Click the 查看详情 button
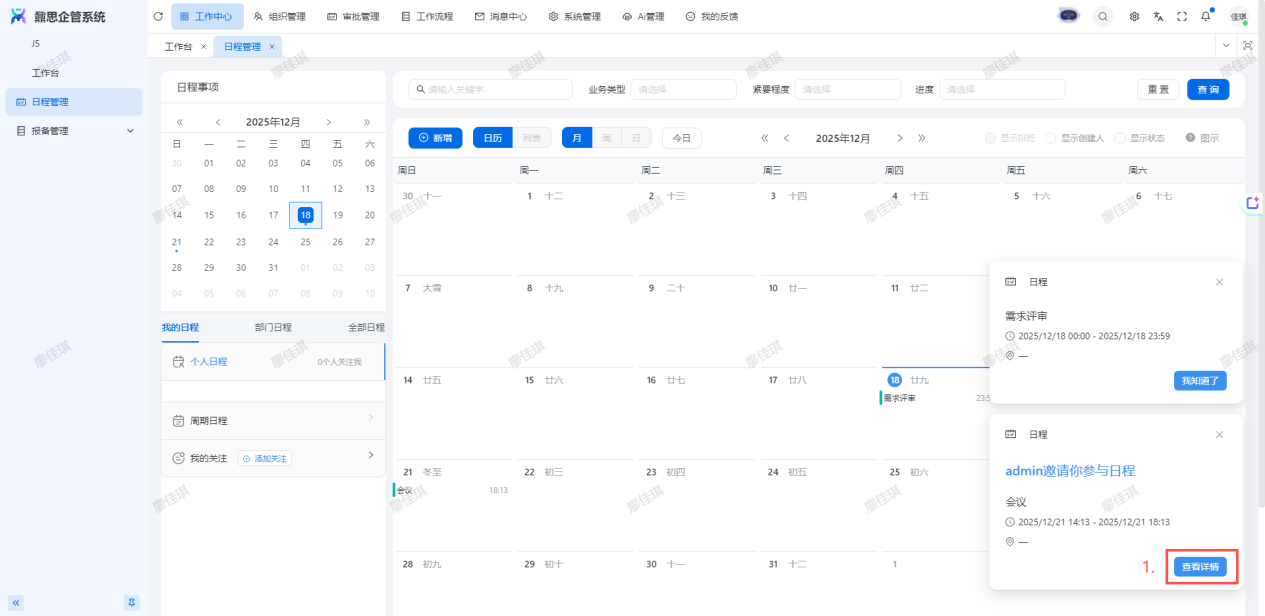 pos(1200,567)
